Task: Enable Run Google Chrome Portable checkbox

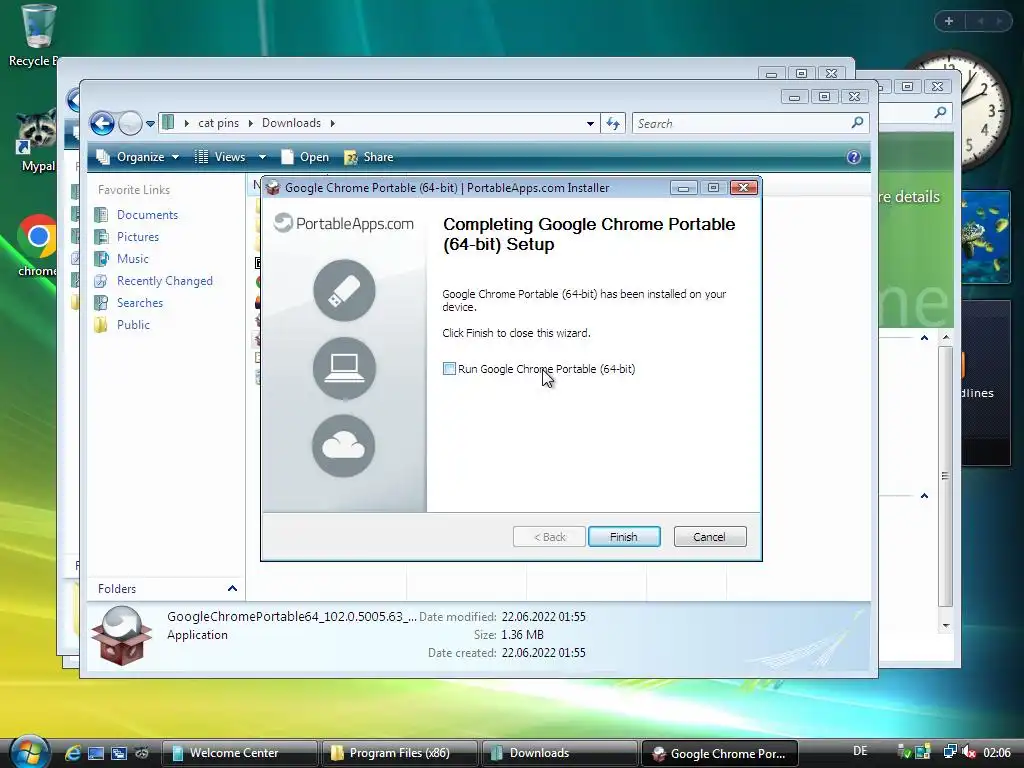Action: point(449,369)
